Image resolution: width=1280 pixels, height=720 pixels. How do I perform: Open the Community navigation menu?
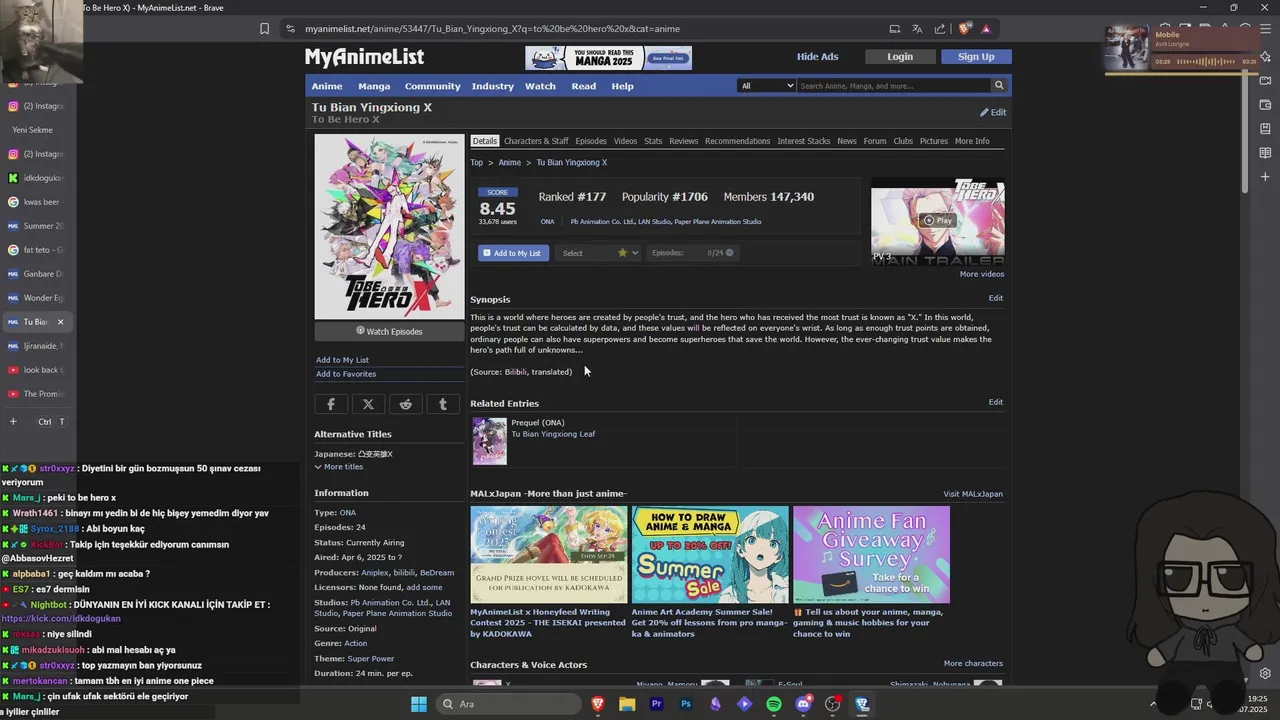(x=432, y=86)
